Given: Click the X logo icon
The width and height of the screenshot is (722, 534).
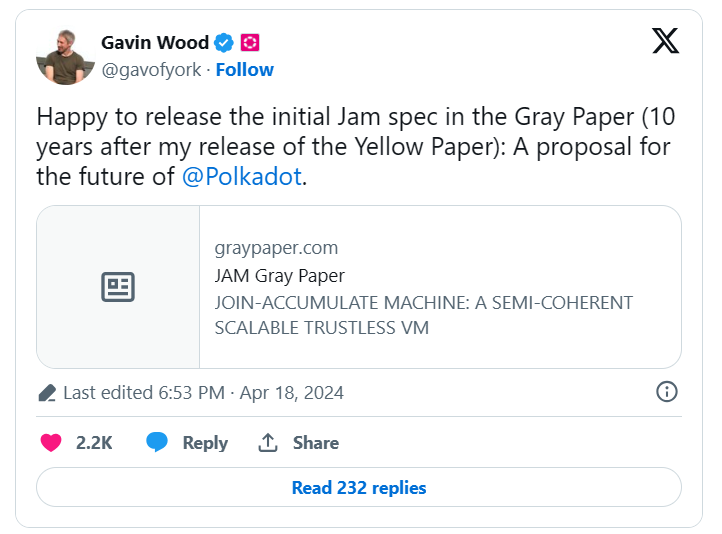Looking at the screenshot, I should pyautogui.click(x=665, y=41).
